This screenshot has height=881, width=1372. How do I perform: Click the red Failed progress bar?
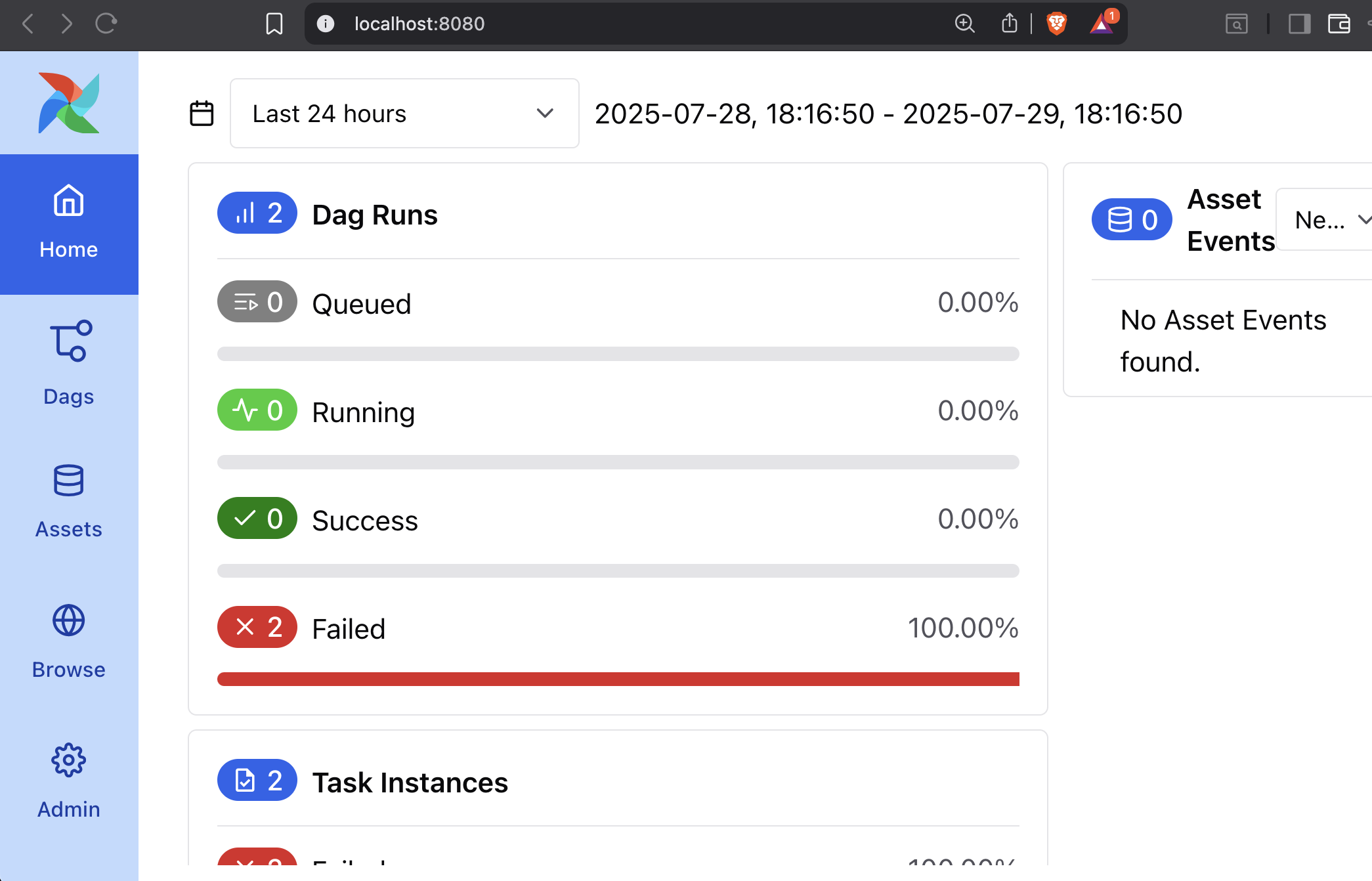618,679
